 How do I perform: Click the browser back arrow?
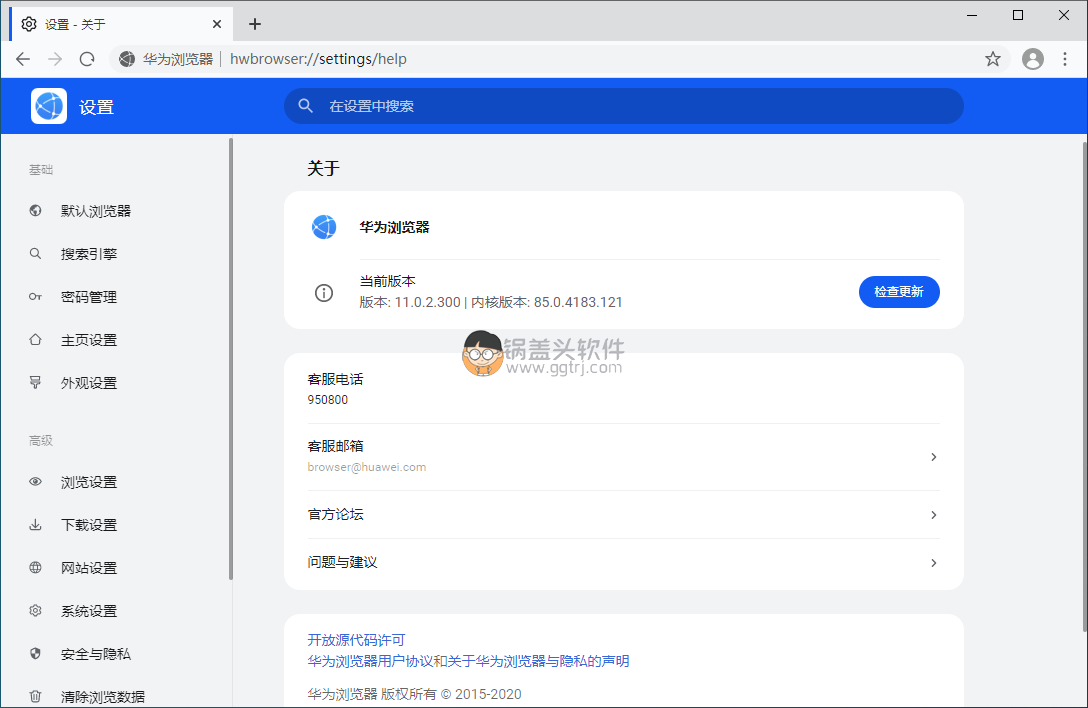(23, 59)
